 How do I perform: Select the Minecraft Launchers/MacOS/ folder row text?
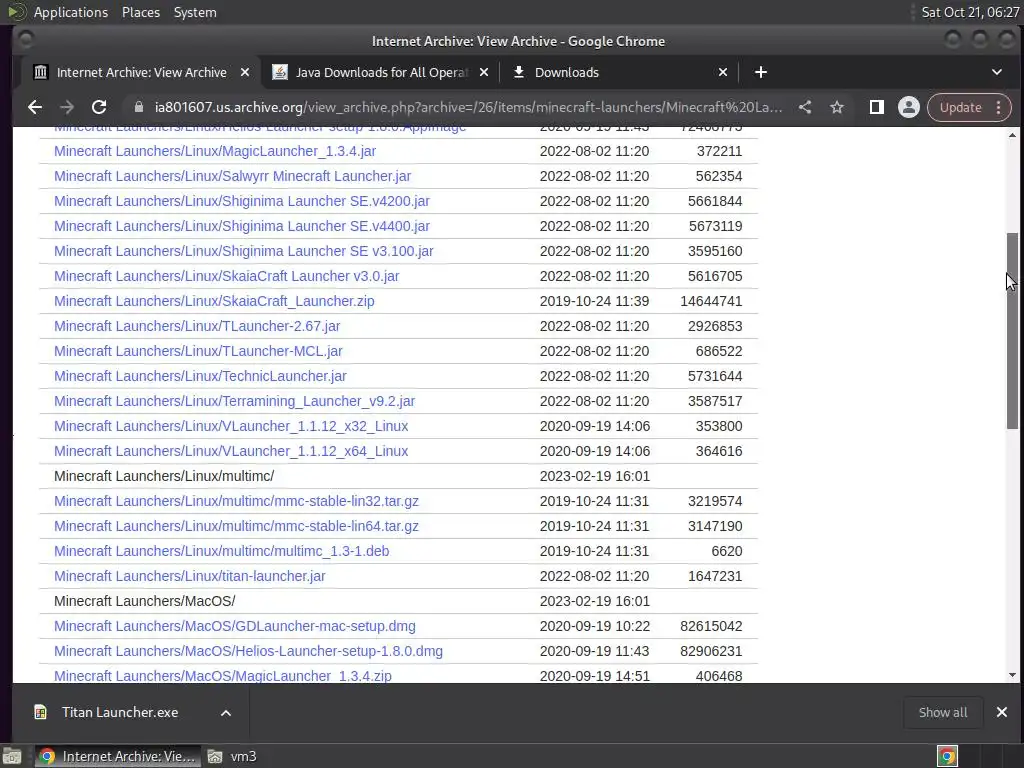[144, 601]
